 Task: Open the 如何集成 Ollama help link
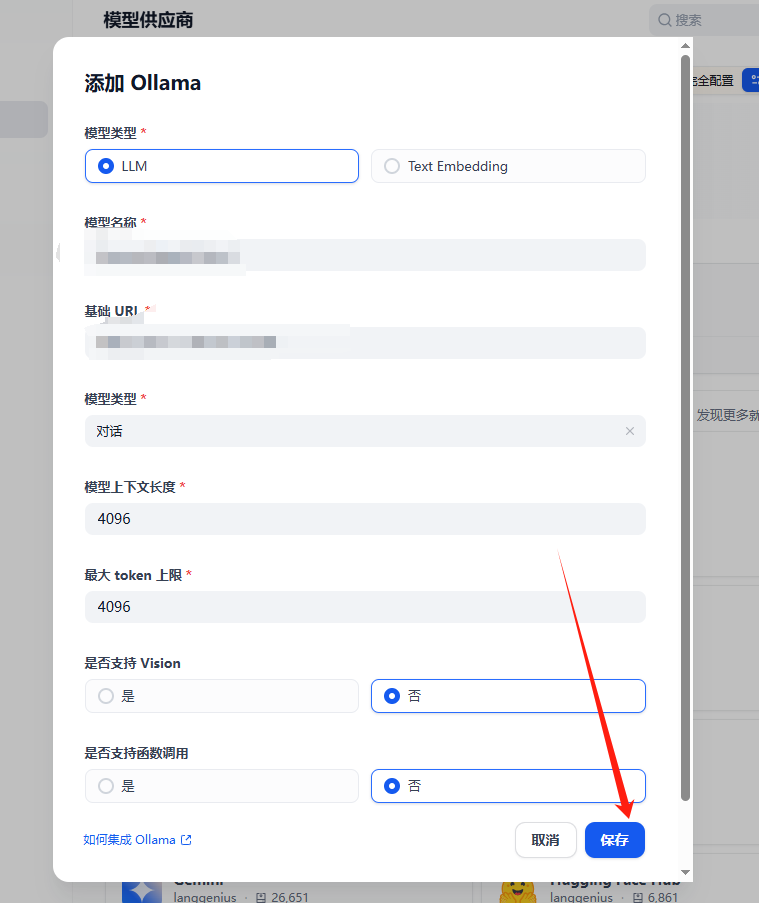click(137, 840)
